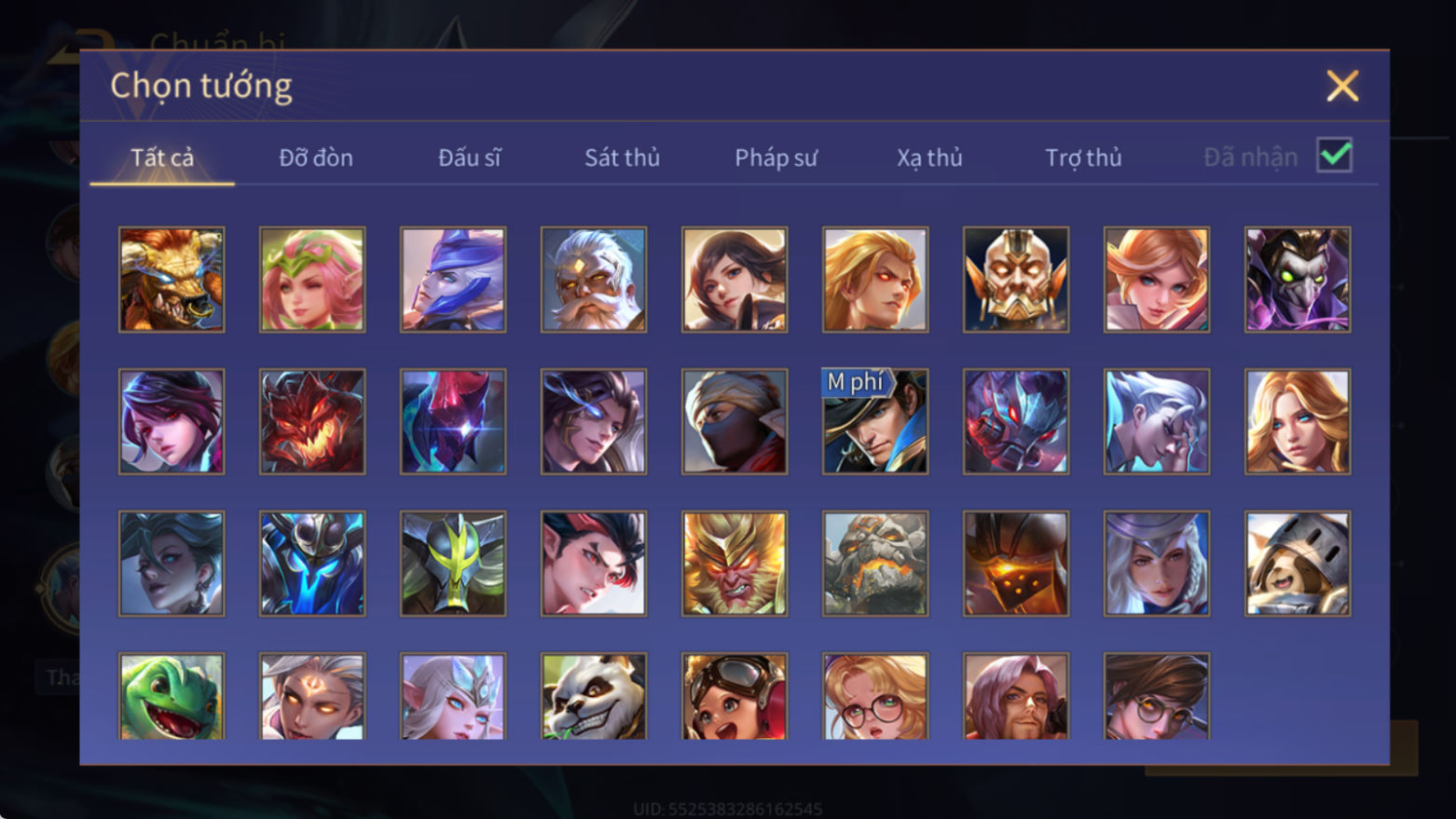Show the Xạ thủ heroes tab
The width and height of the screenshot is (1456, 819).
coord(929,157)
